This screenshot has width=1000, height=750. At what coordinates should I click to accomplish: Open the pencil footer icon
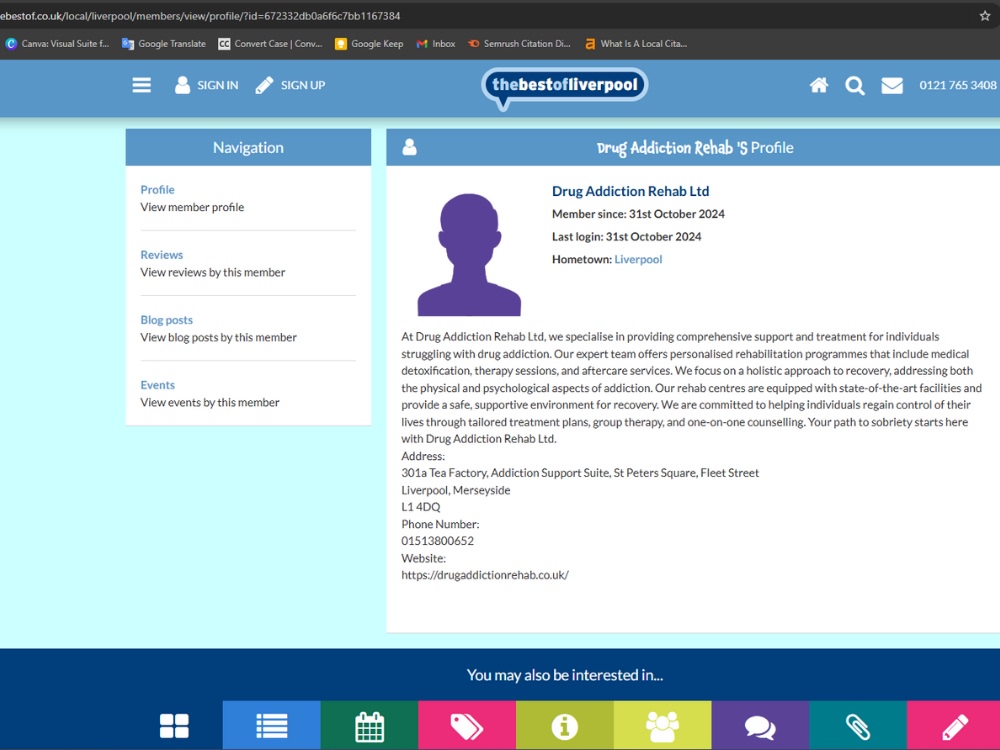click(x=953, y=726)
